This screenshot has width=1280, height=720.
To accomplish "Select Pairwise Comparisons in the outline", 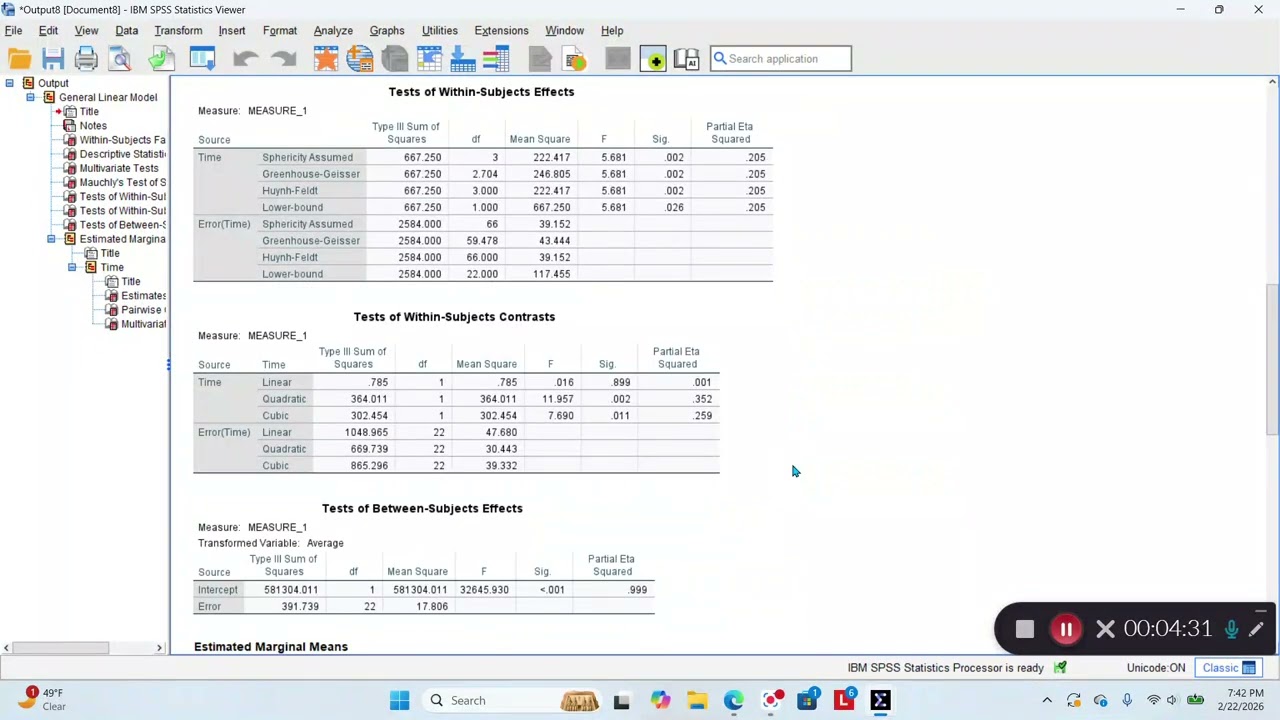I will click(143, 310).
